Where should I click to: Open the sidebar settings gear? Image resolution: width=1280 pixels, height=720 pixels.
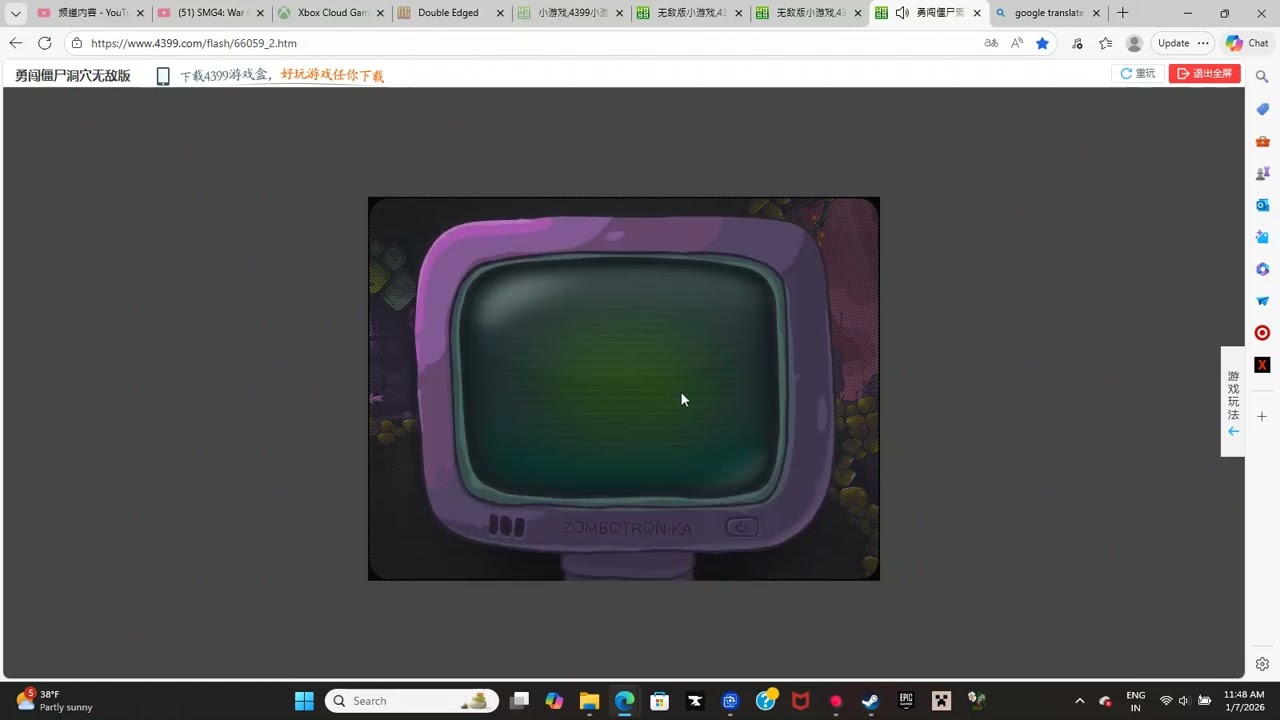[x=1262, y=664]
